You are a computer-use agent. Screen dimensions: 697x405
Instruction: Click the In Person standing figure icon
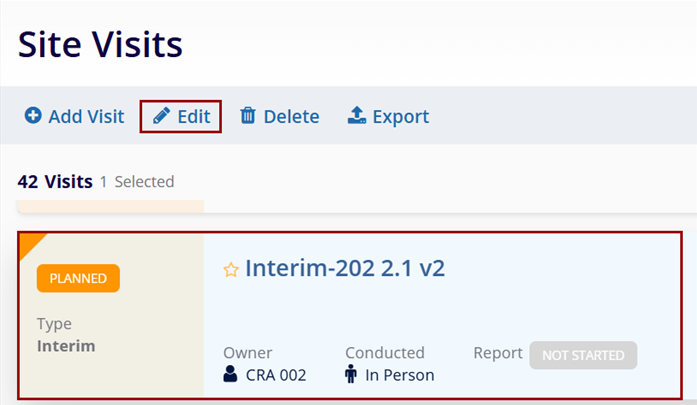pos(353,375)
